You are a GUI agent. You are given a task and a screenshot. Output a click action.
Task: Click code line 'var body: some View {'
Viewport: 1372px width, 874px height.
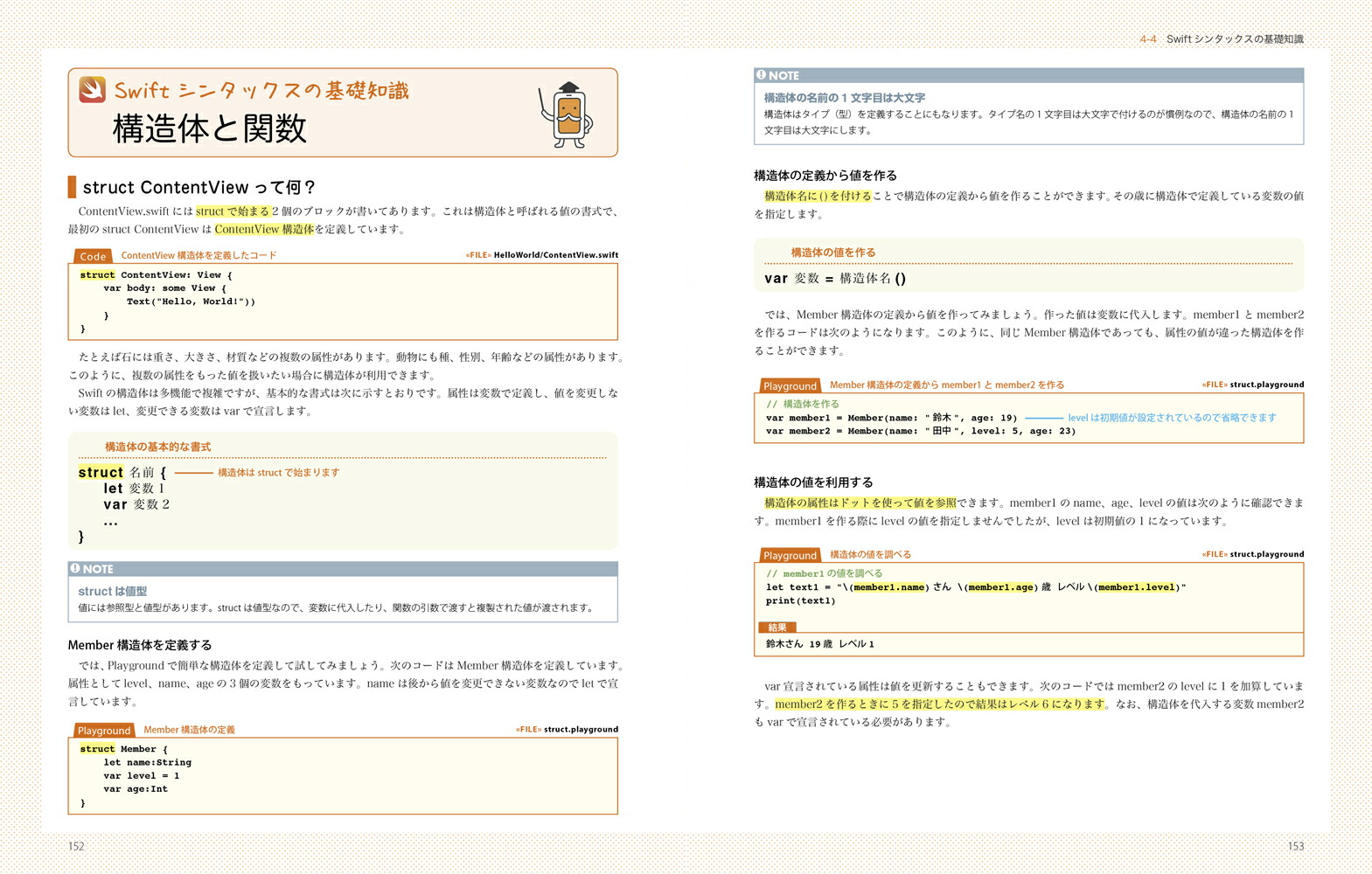[164, 288]
